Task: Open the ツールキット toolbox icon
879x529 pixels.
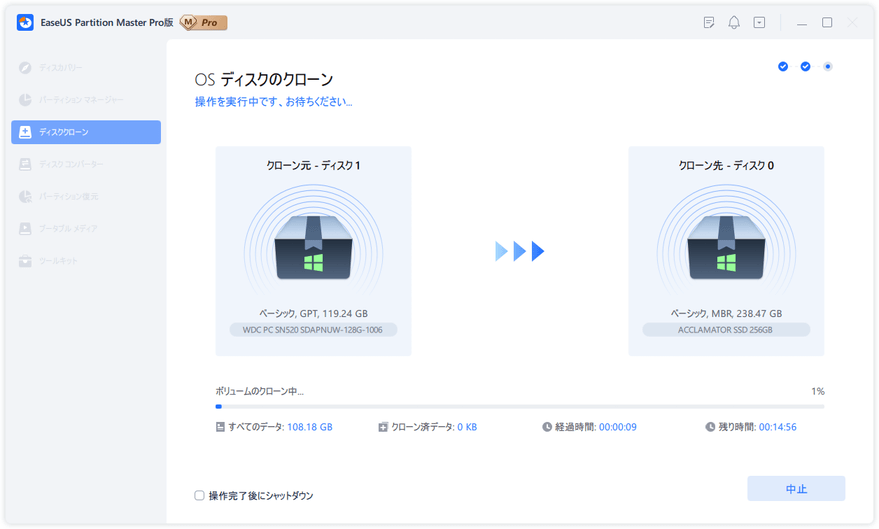Action: 26,261
